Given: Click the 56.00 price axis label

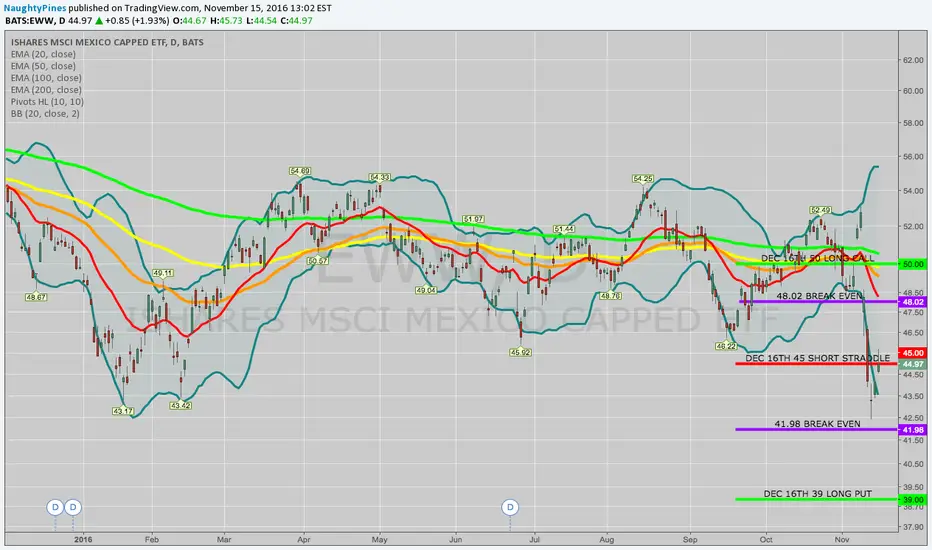Looking at the screenshot, I should (913, 157).
